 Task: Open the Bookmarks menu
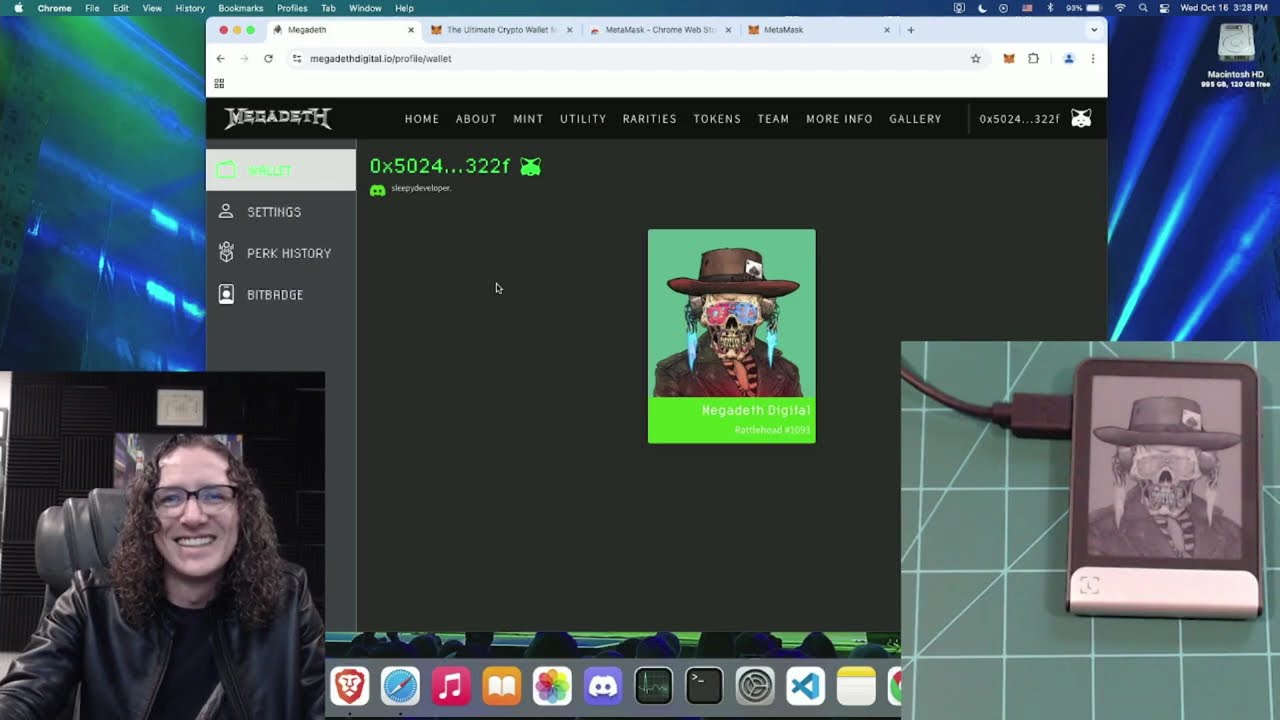[240, 8]
